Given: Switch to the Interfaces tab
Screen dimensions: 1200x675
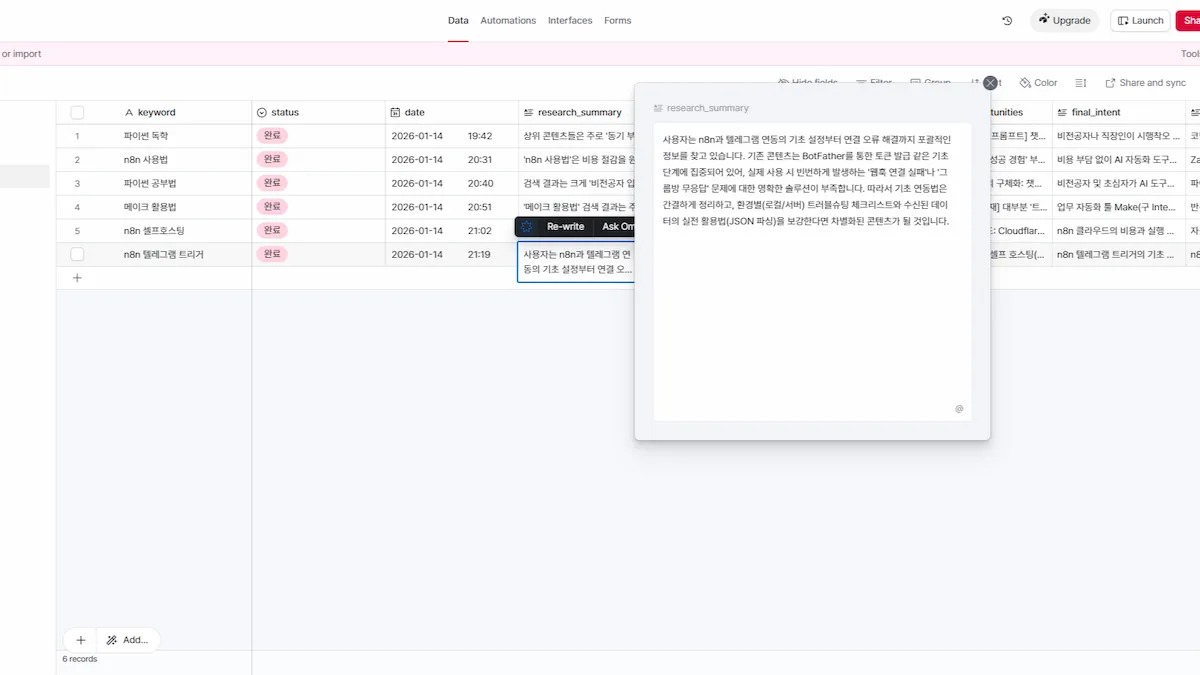Looking at the screenshot, I should point(570,20).
